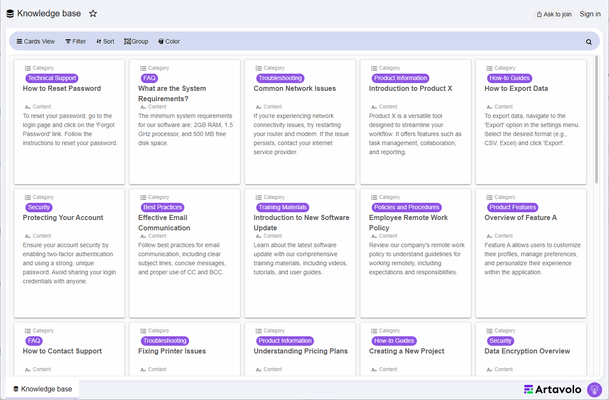Open the search magnifier icon
609x400 pixels.
point(589,42)
